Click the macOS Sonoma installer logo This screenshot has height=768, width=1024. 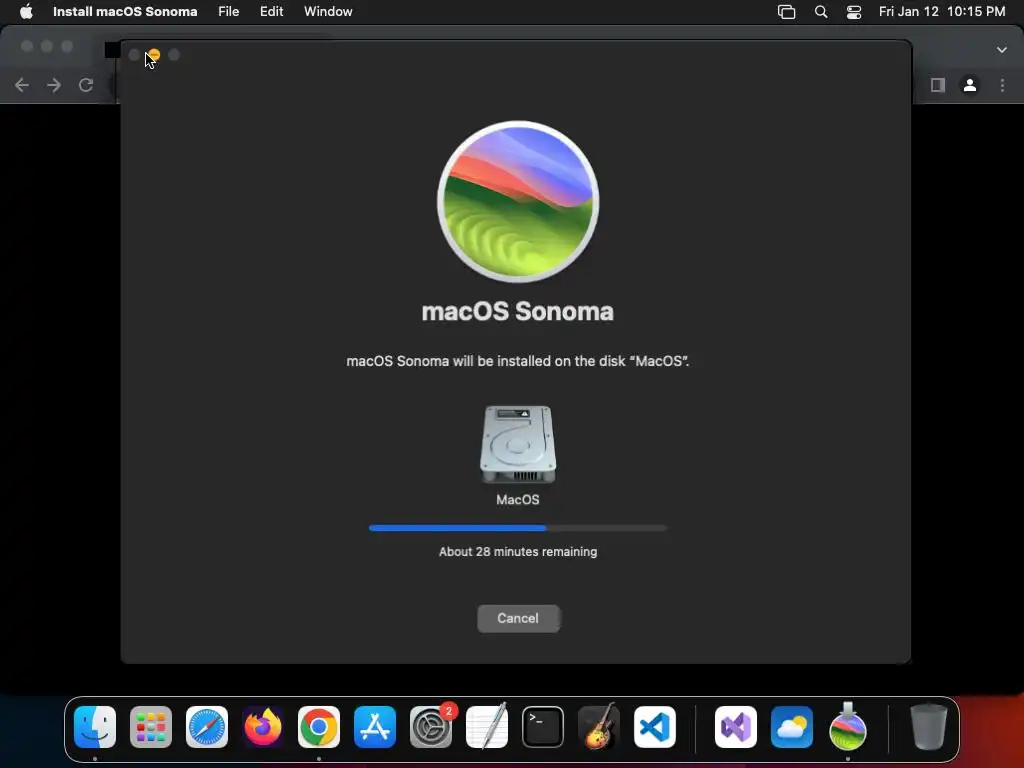pos(518,201)
